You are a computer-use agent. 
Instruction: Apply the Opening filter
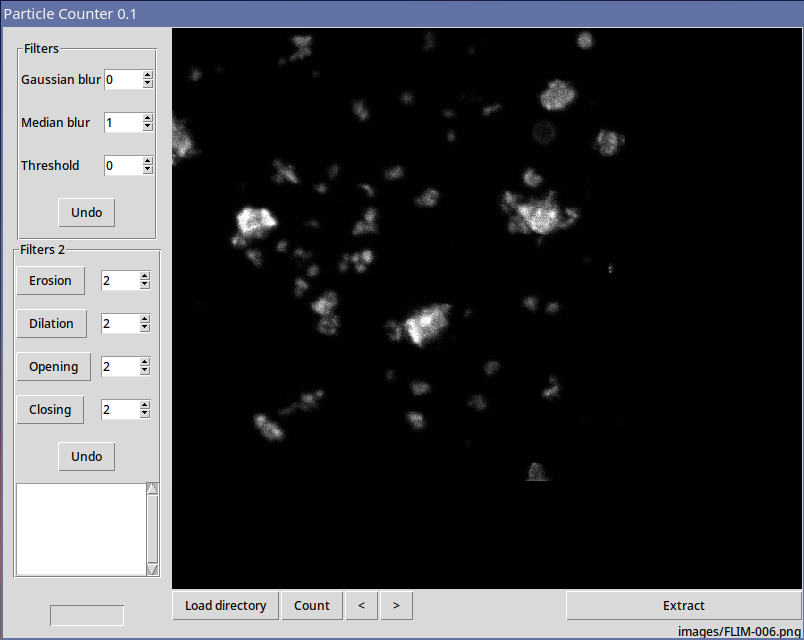[53, 367]
